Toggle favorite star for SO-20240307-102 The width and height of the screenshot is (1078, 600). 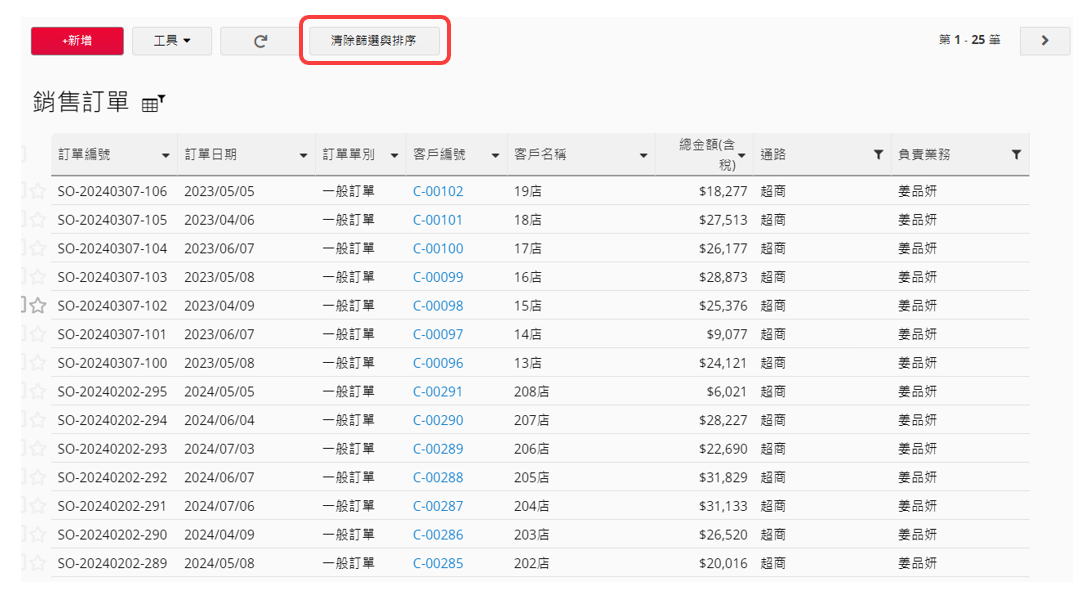coord(38,306)
